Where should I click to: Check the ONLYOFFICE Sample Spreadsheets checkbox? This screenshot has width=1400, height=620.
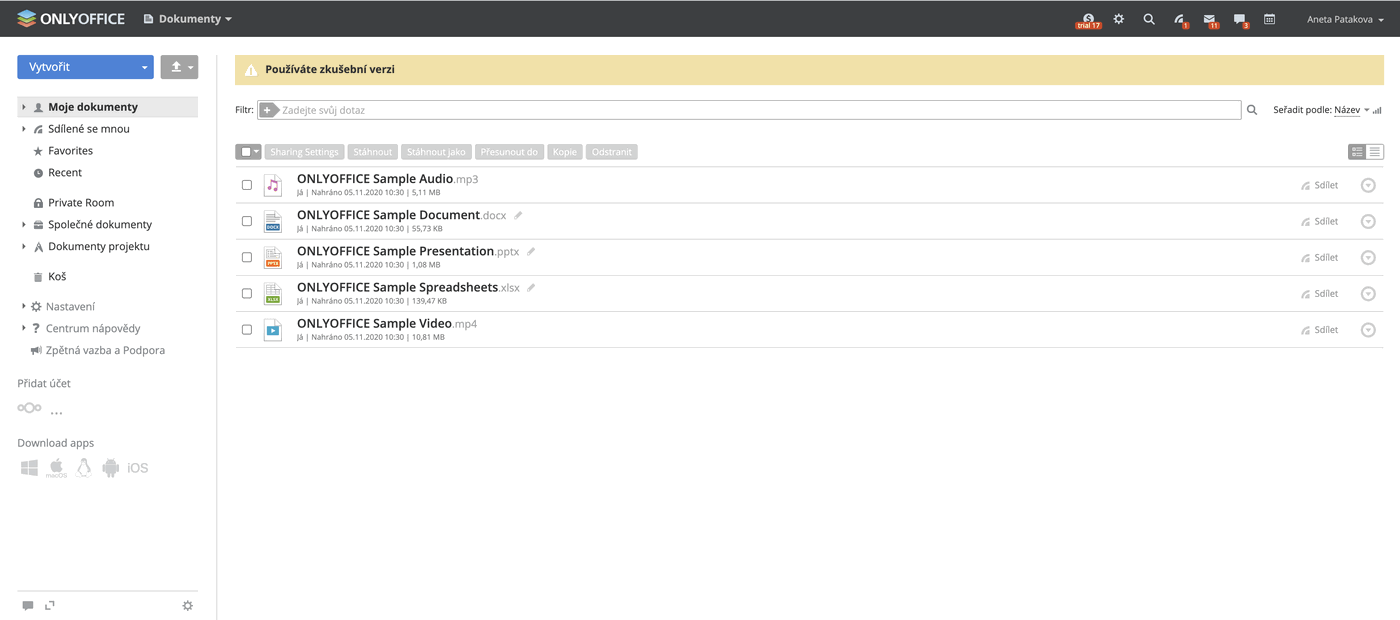coord(247,293)
